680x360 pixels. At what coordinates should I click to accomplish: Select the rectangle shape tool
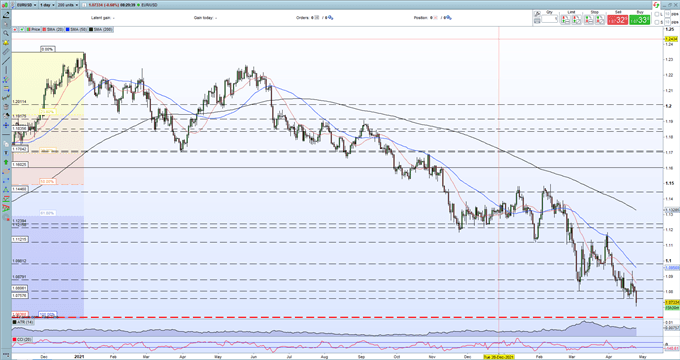coord(6,180)
